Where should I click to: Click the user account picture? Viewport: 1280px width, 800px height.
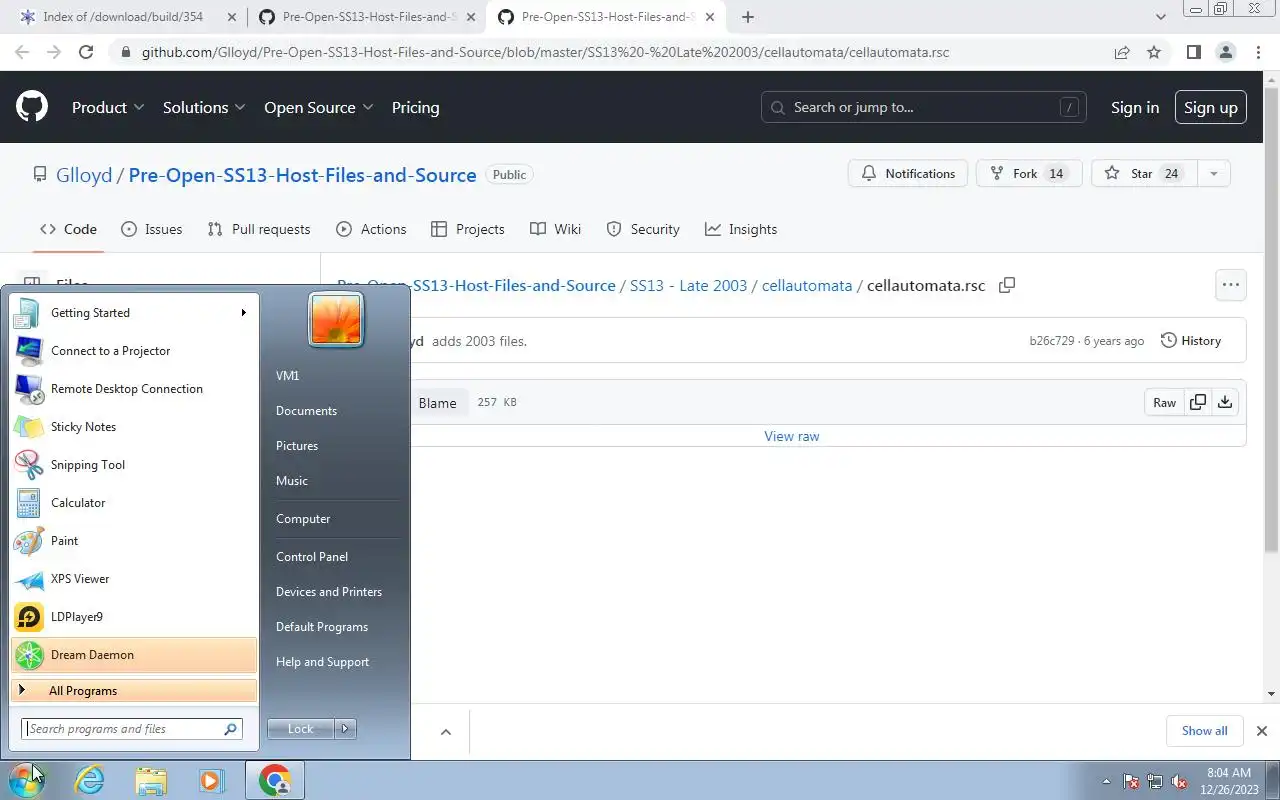coord(336,320)
